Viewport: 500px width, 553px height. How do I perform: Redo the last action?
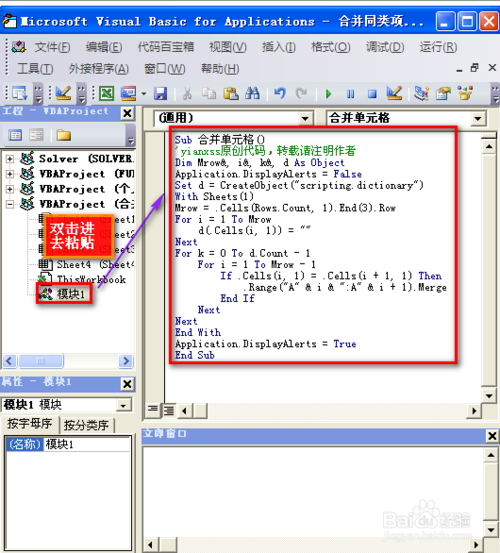pyautogui.click(x=301, y=93)
